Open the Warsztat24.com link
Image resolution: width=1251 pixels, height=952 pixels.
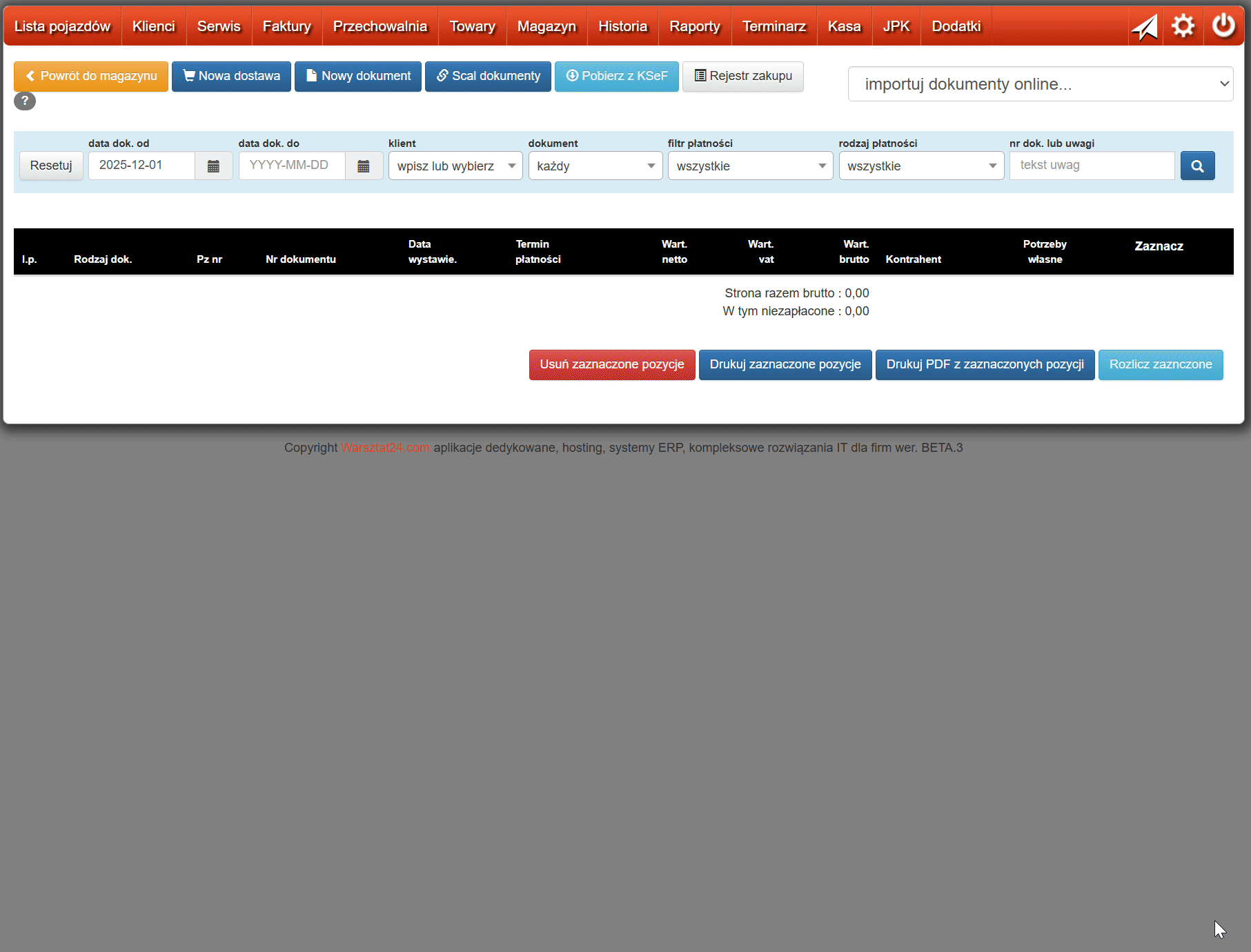tap(384, 447)
